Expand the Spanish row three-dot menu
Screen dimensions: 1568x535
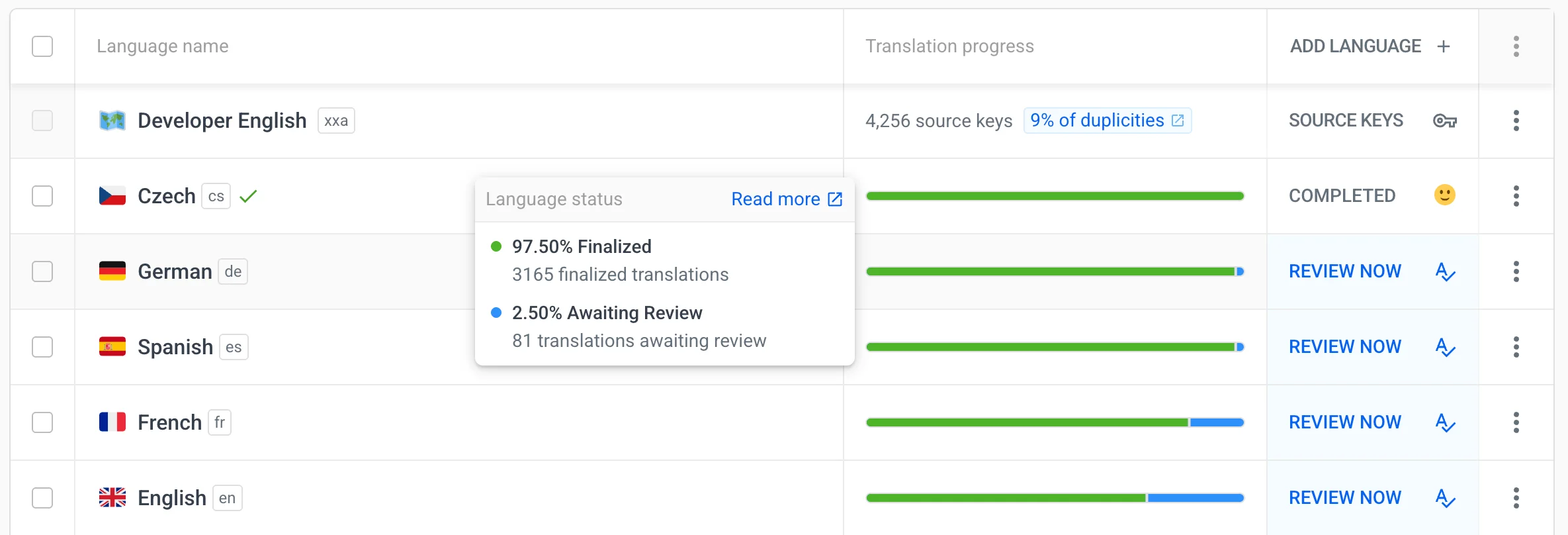(1516, 347)
